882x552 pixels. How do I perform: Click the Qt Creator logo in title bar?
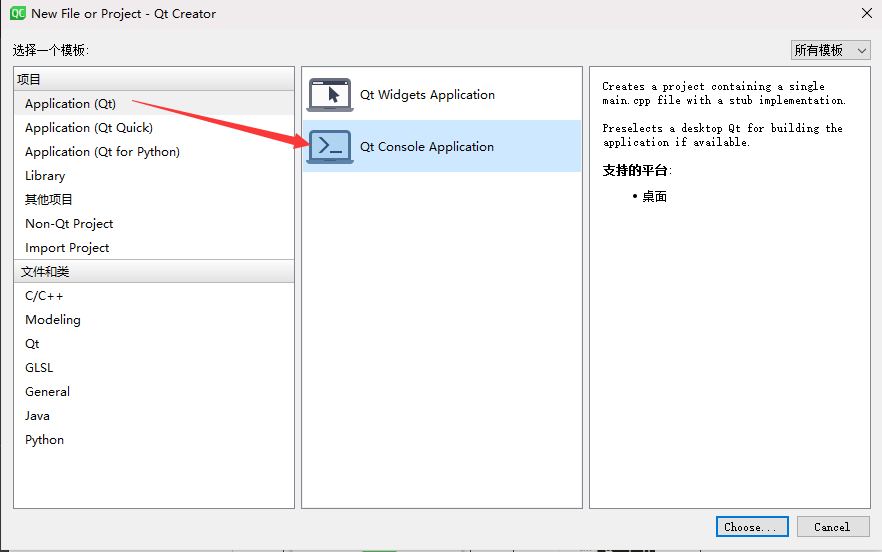coord(17,13)
